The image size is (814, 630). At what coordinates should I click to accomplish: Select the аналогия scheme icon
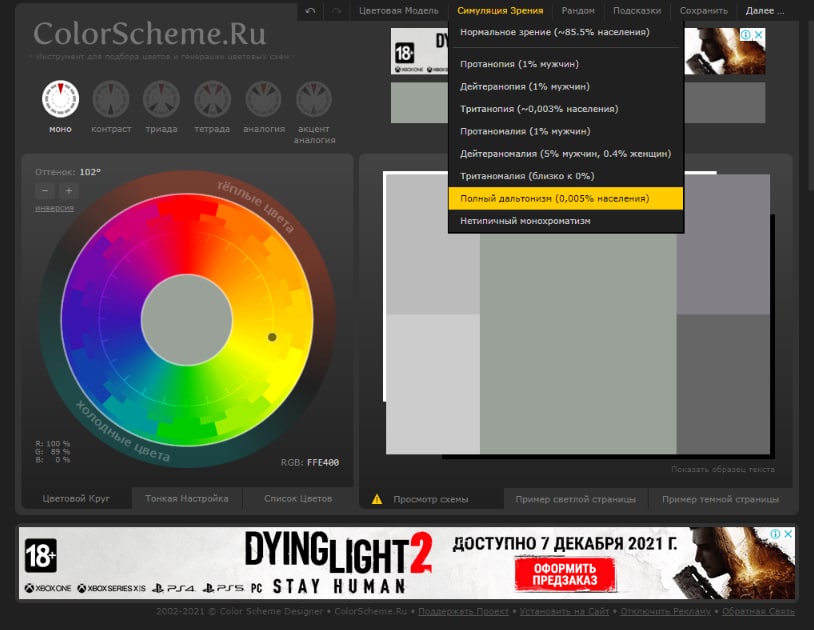click(x=264, y=99)
